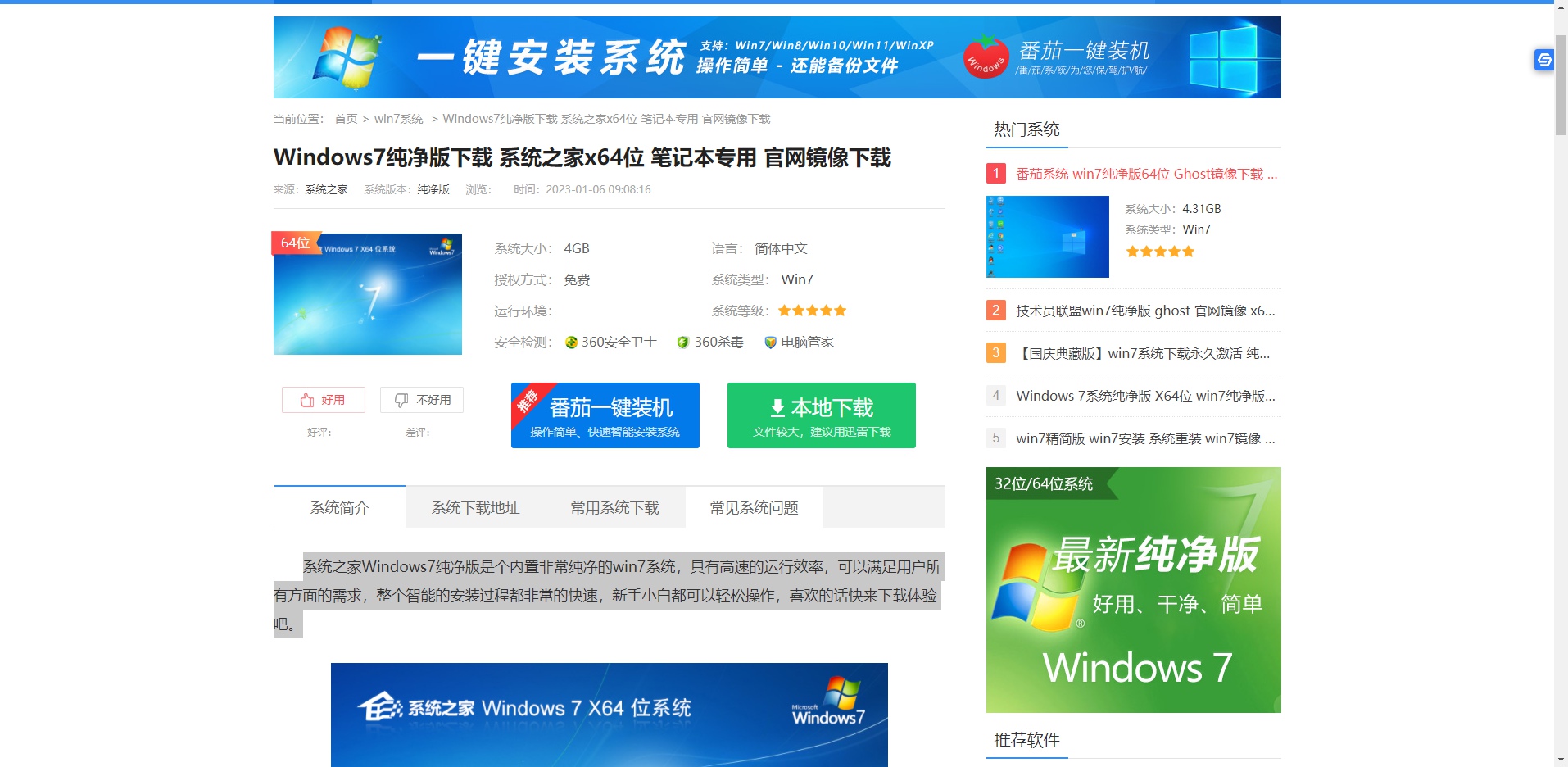
Task: Open win7精简版 win7安装 link
Action: [x=1145, y=438]
